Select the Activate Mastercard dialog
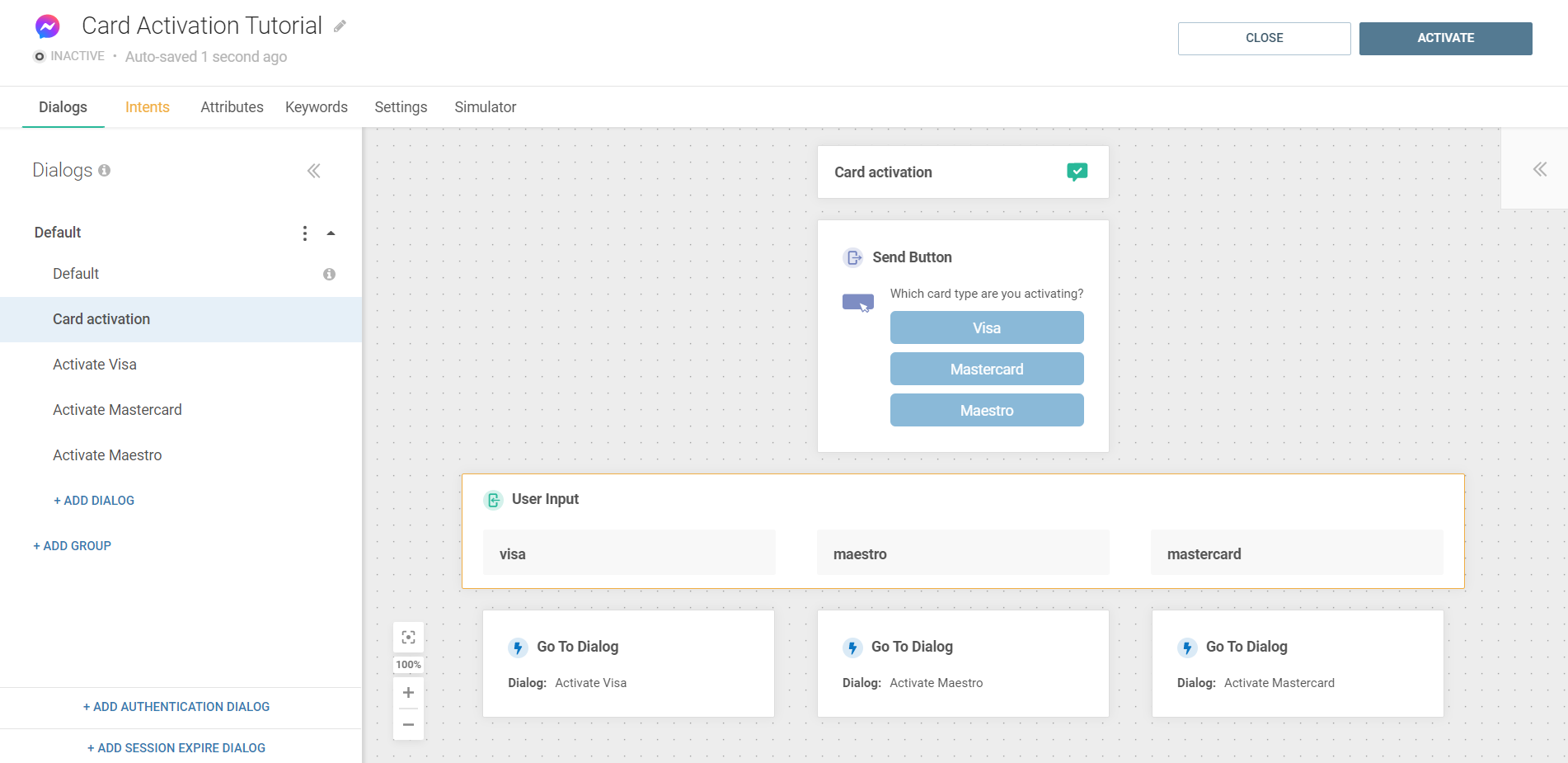This screenshot has height=763, width=1568. click(117, 410)
